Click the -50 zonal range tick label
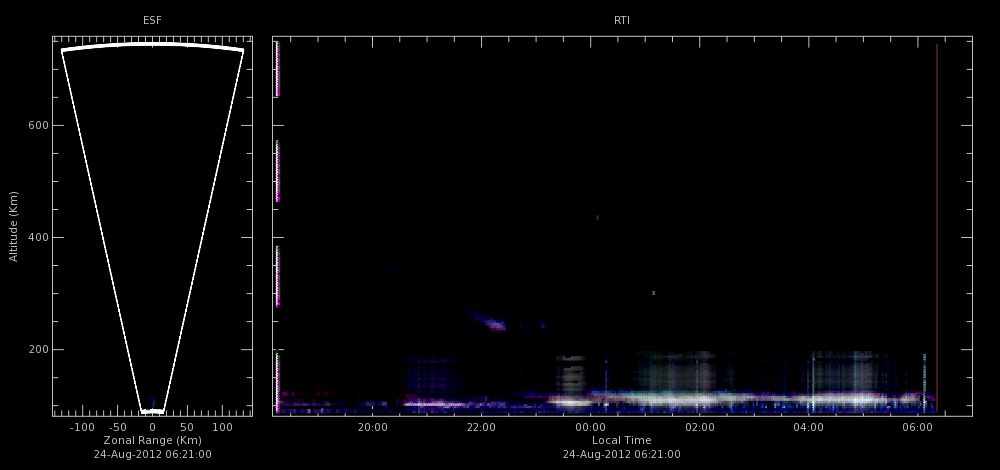This screenshot has width=1000, height=470. click(x=117, y=427)
